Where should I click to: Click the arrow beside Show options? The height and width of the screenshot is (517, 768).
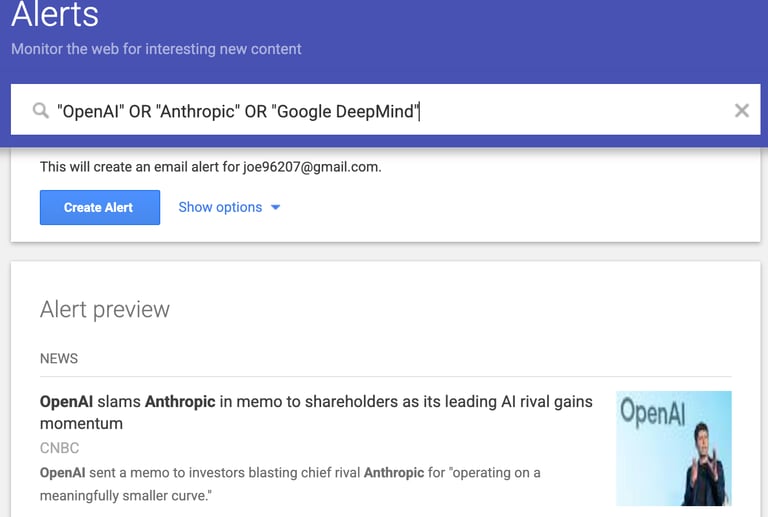275,207
